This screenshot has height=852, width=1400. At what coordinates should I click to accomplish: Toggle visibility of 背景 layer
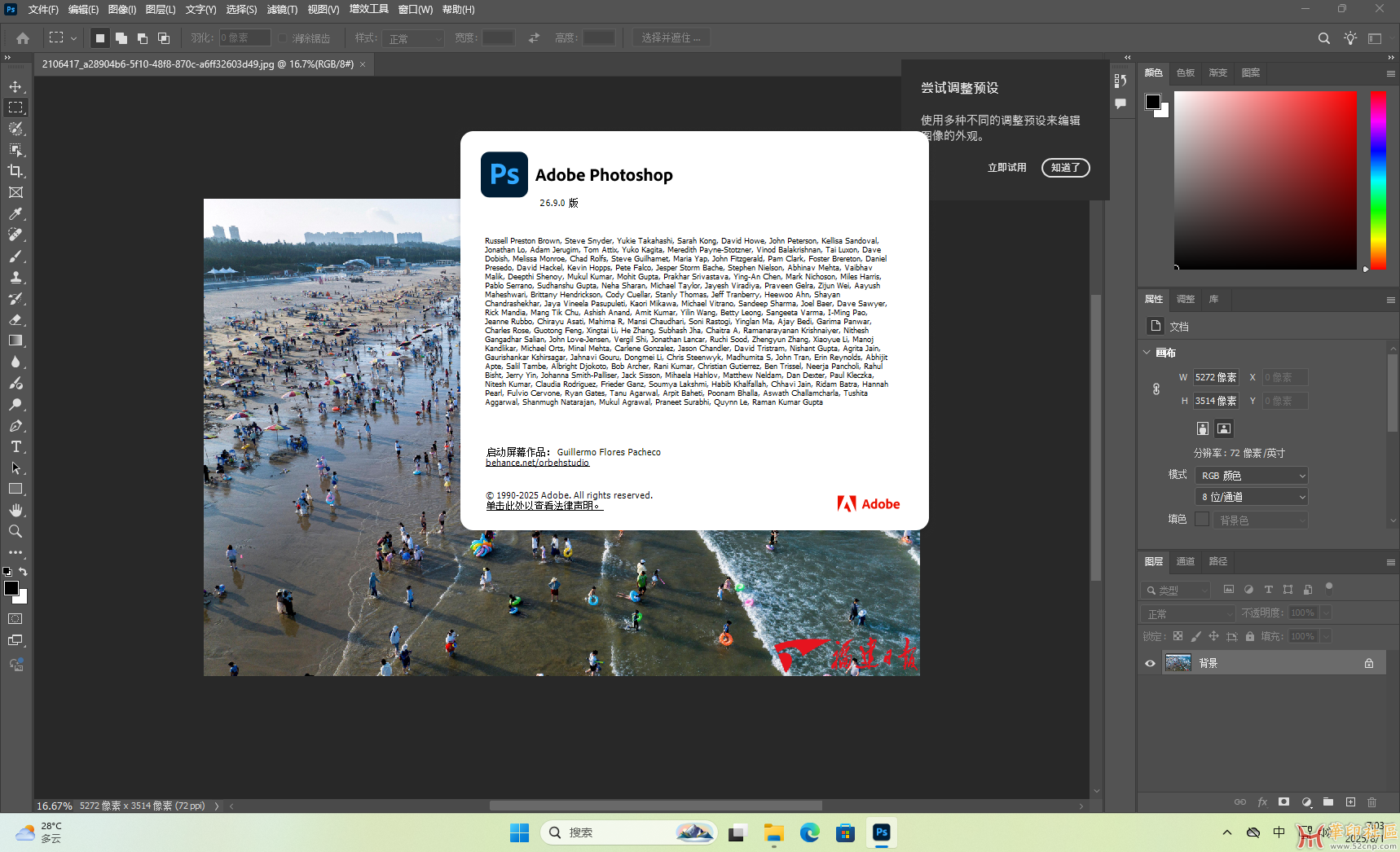click(x=1150, y=663)
